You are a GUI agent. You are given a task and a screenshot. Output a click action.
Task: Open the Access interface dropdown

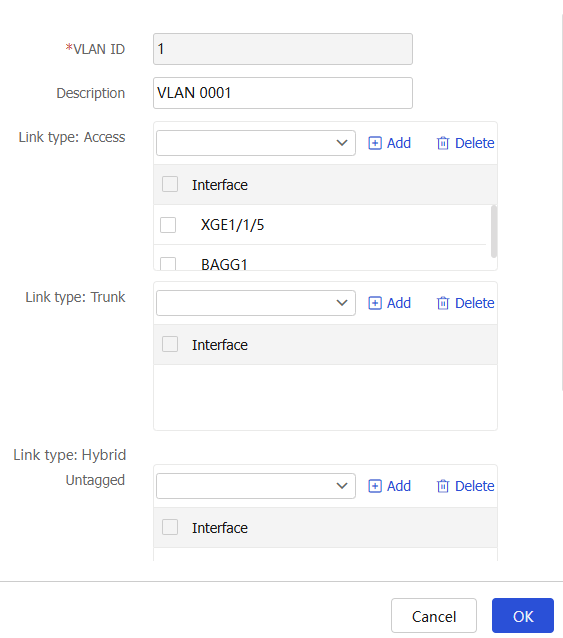click(256, 143)
